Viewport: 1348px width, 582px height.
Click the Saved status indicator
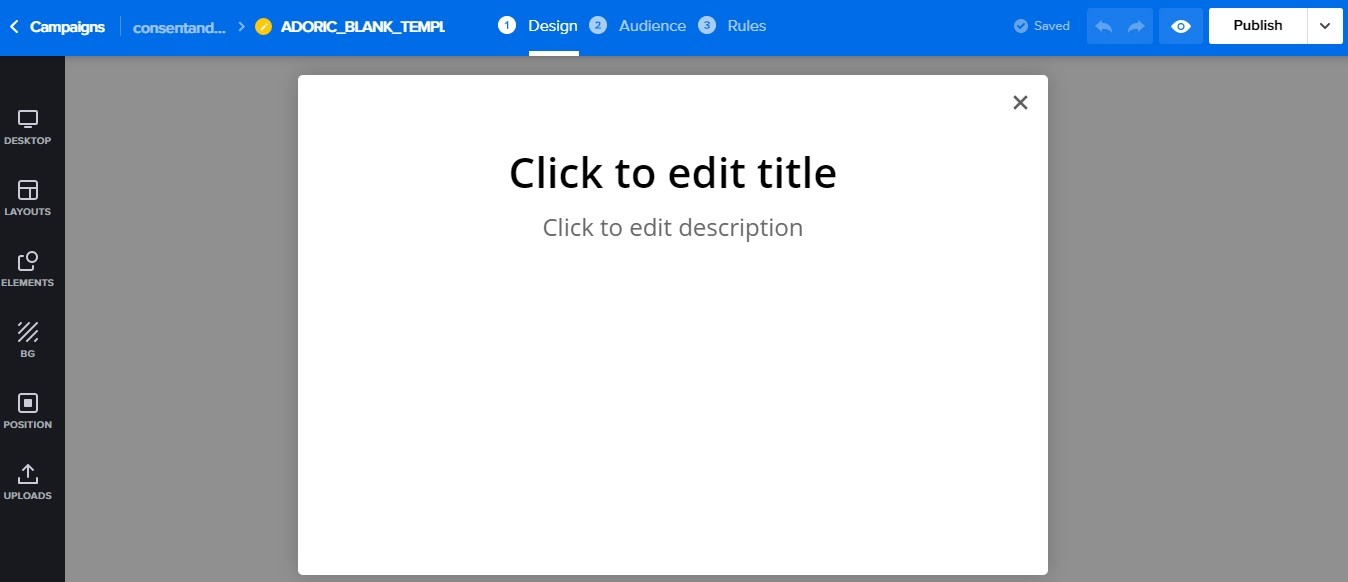click(x=1041, y=25)
